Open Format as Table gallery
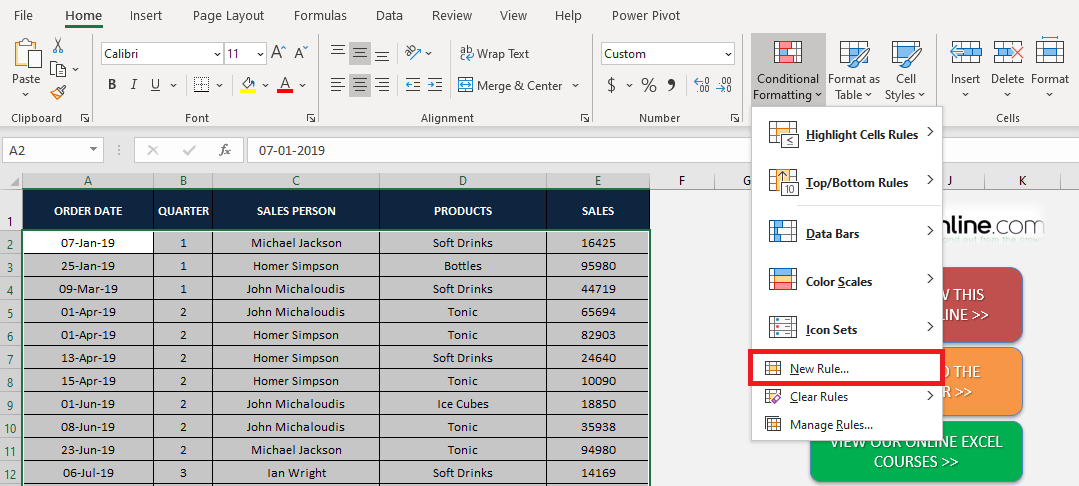This screenshot has height=486, width=1079. (x=854, y=69)
